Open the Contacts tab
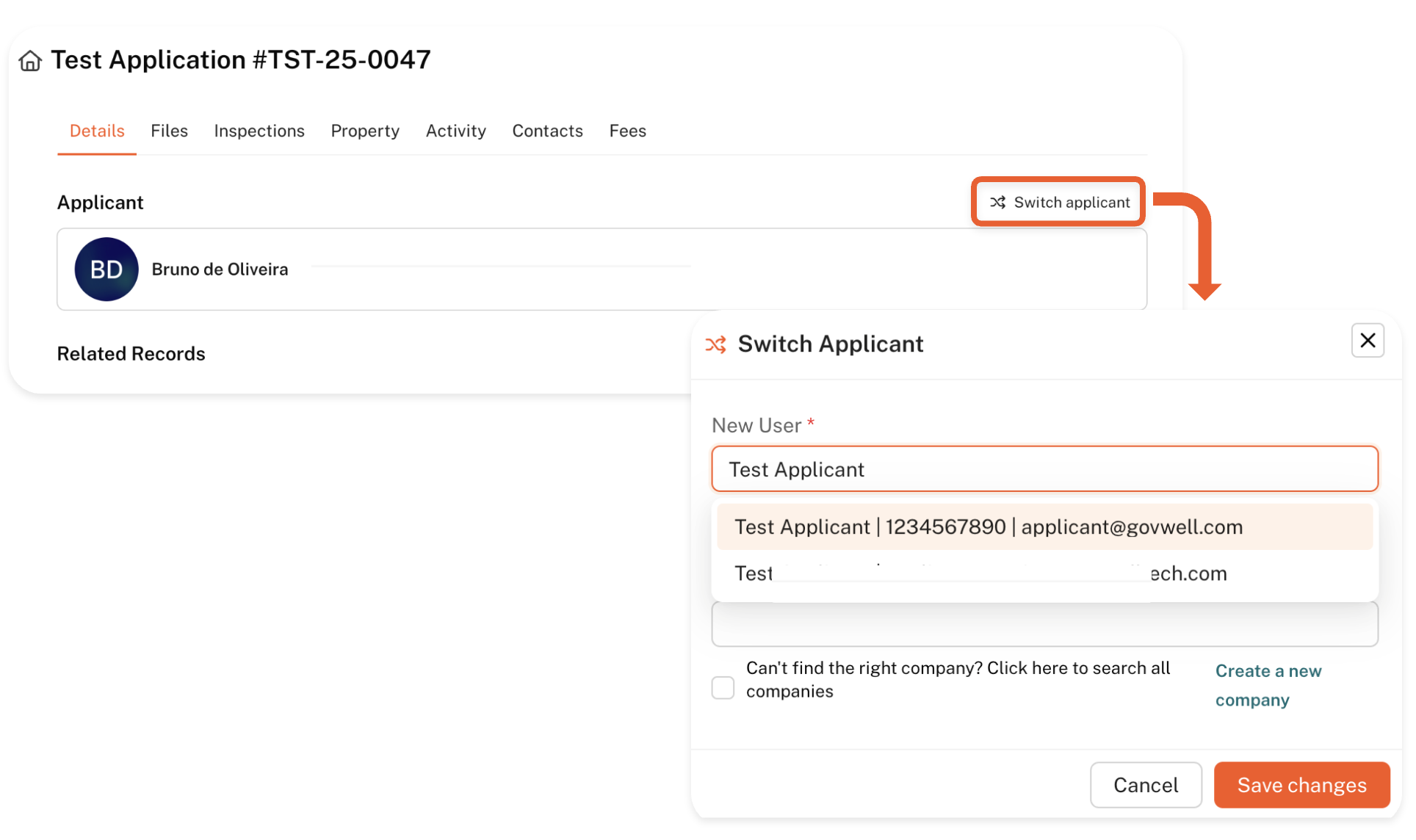 (x=547, y=131)
